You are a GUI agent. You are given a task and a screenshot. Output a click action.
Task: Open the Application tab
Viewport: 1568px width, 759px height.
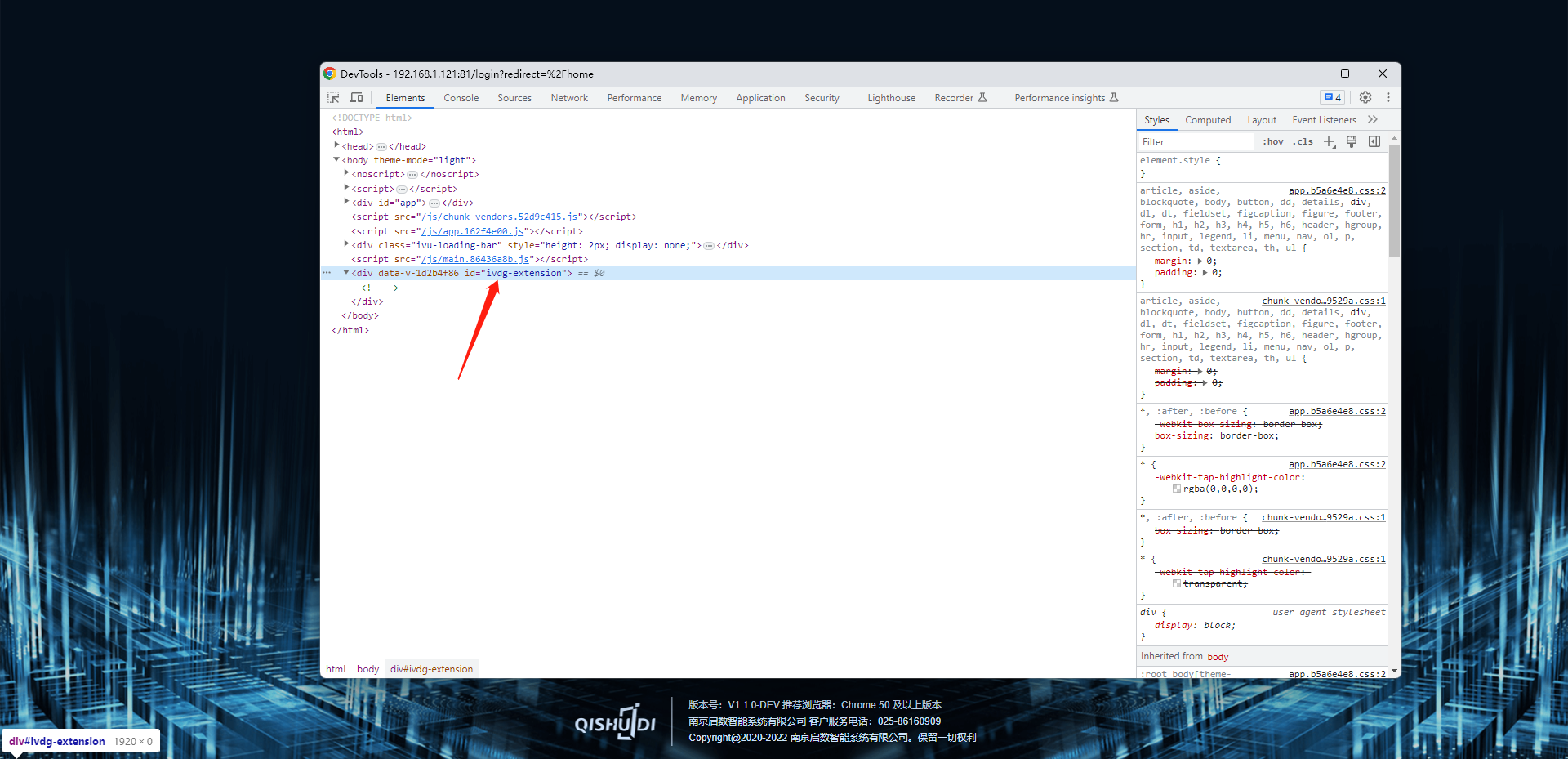tap(760, 98)
